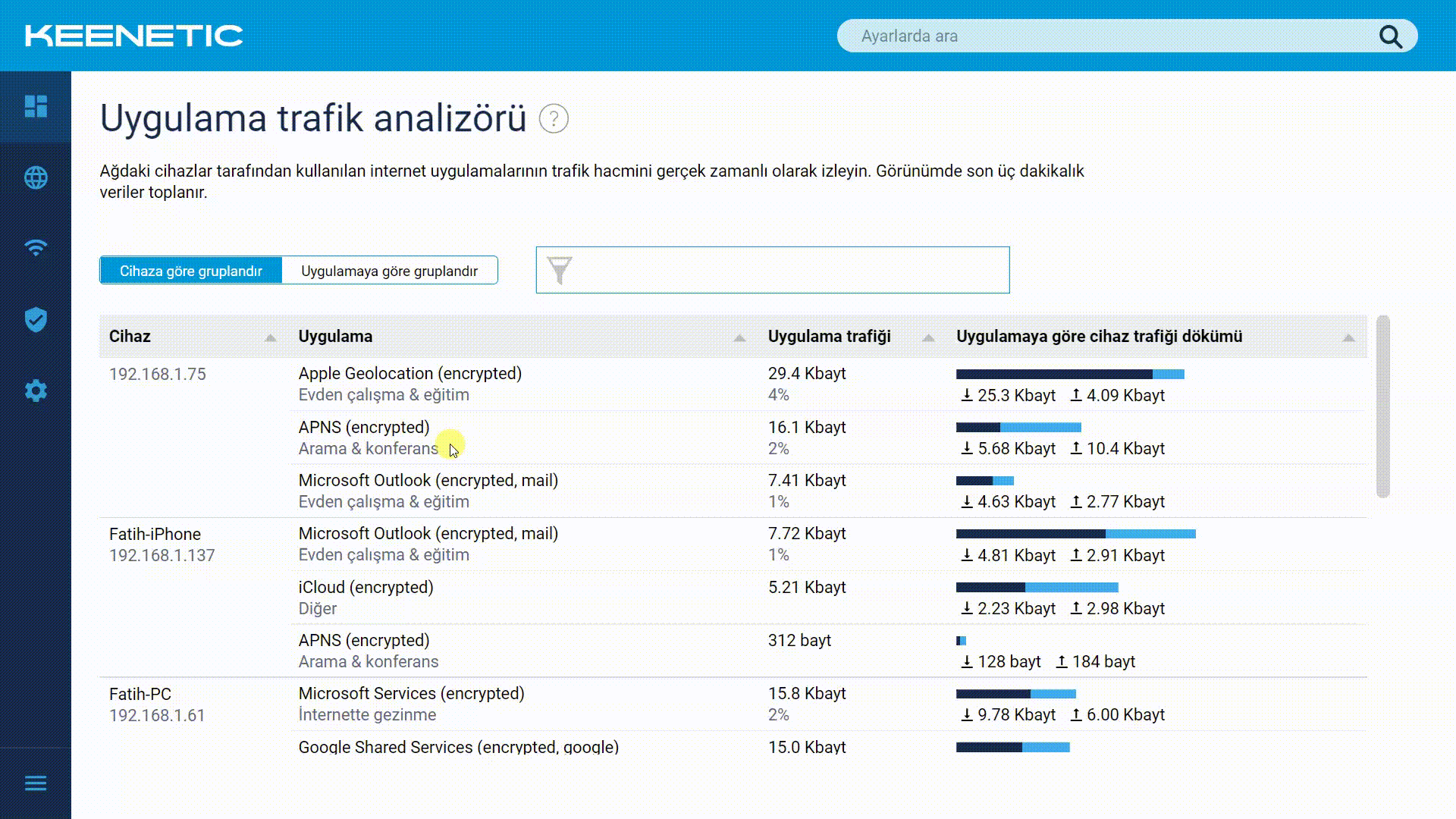This screenshot has width=1456, height=819.
Task: Click the 7.41 Kbayt traffic value
Action: click(807, 481)
